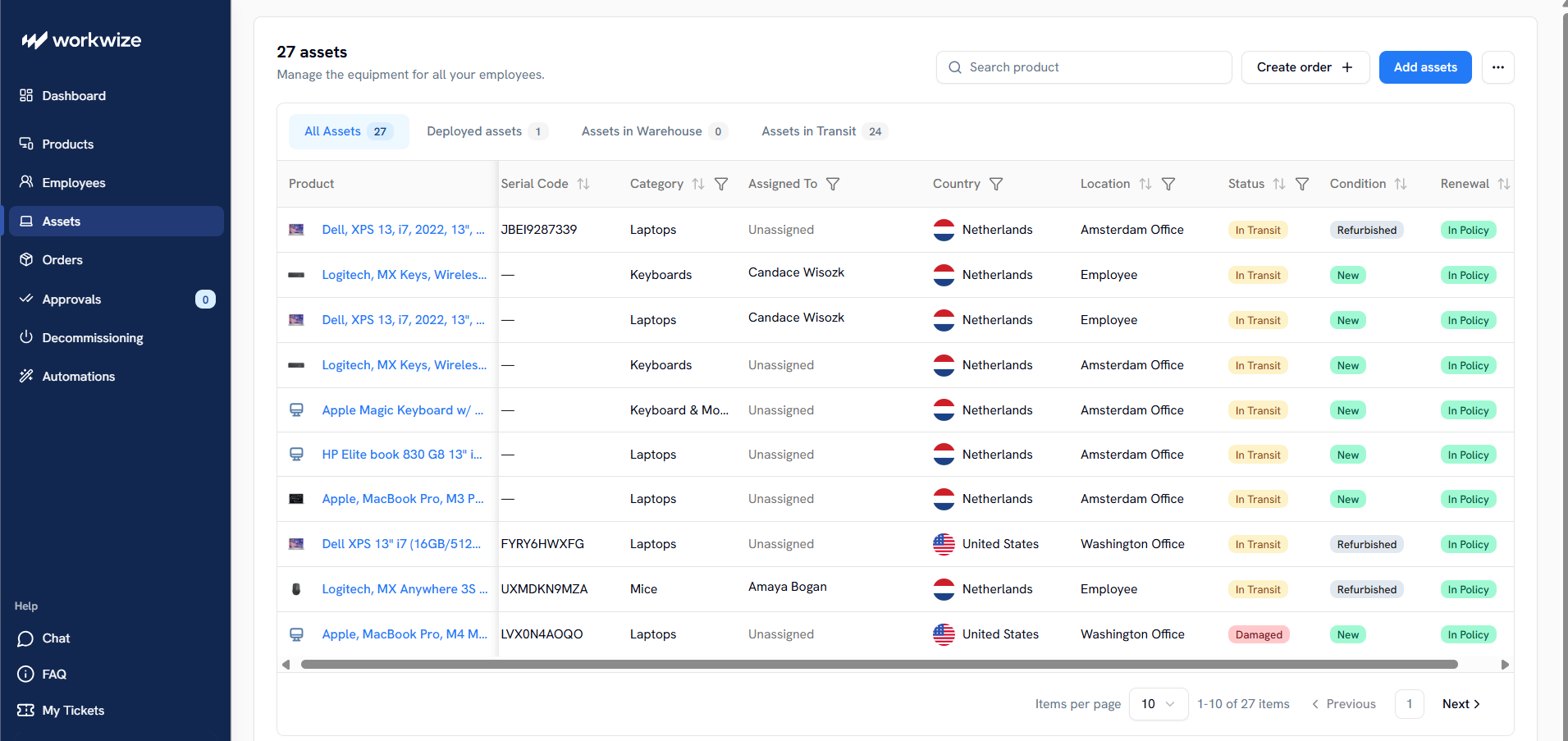Click the Dell XPS thumbnail for serial FYRY6HWXFG

pos(296,544)
